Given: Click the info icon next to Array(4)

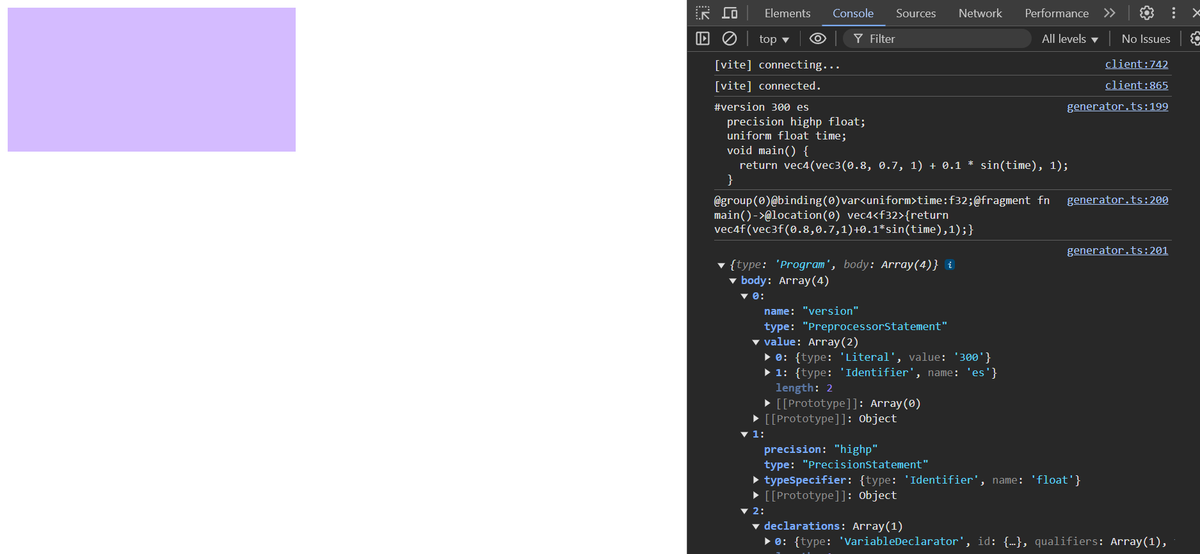Looking at the screenshot, I should [949, 265].
